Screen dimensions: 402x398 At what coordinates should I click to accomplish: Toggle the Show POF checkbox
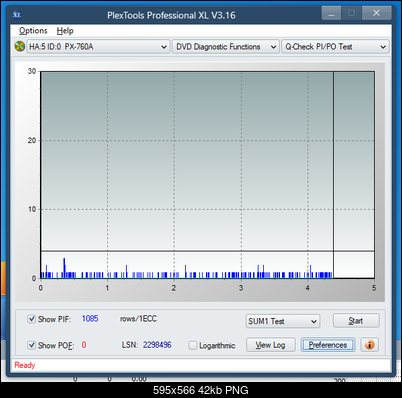click(31, 345)
